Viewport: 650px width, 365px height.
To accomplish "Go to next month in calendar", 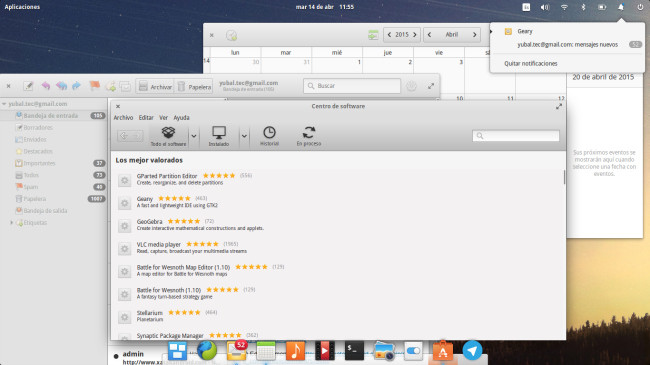I will pos(475,35).
